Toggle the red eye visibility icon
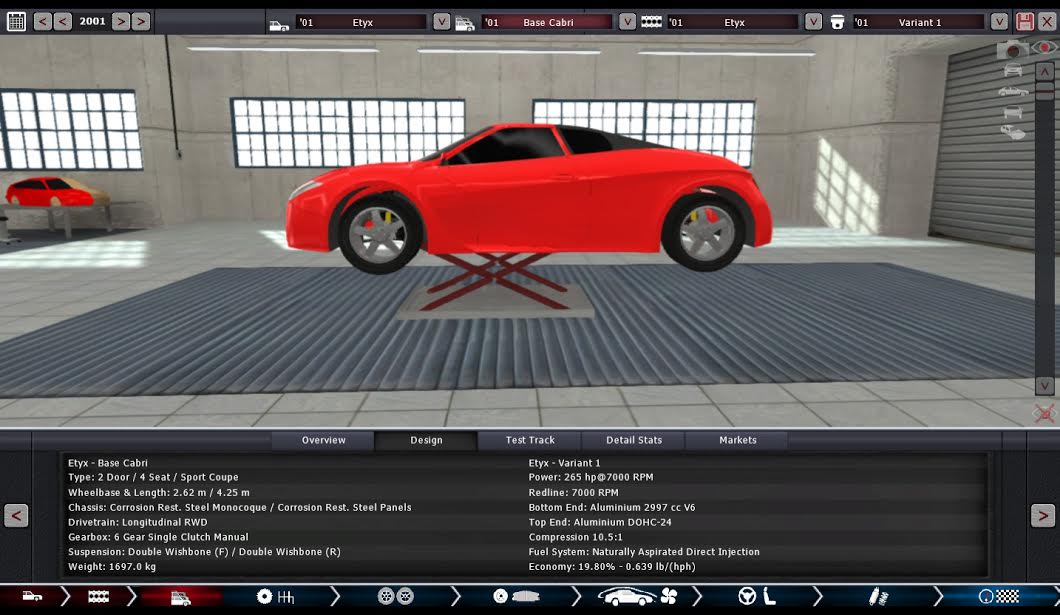1060x615 pixels. point(1045,48)
